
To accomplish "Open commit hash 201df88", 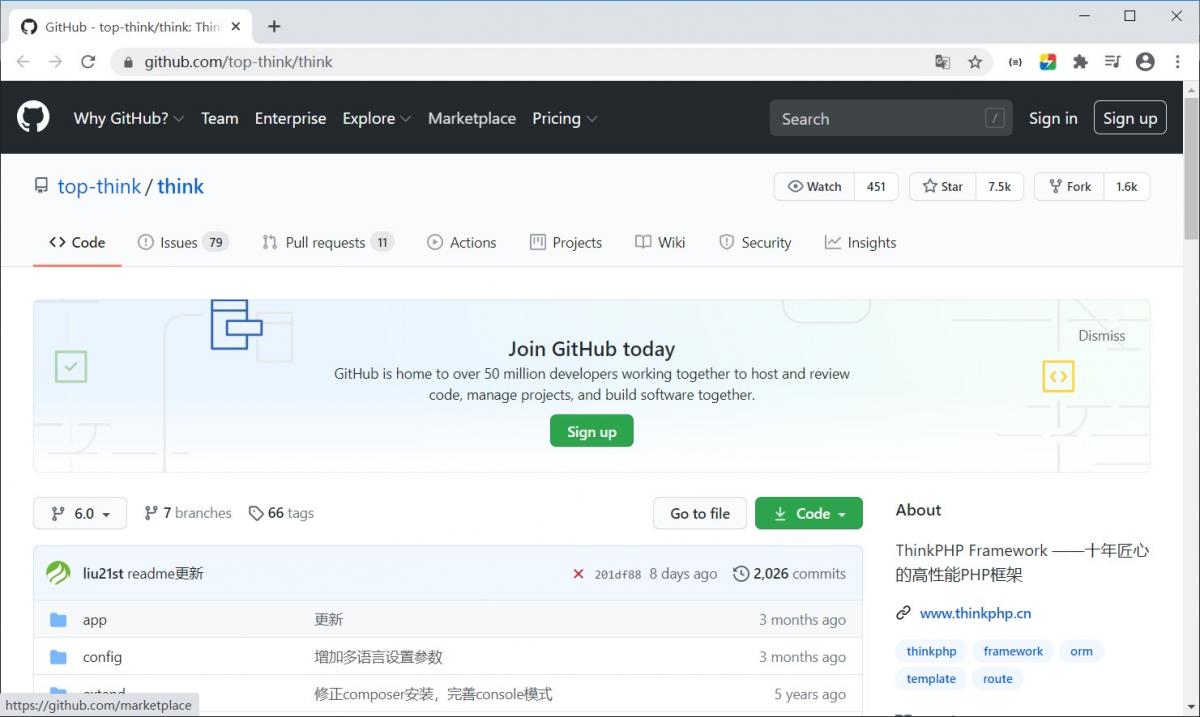I will pos(617,574).
